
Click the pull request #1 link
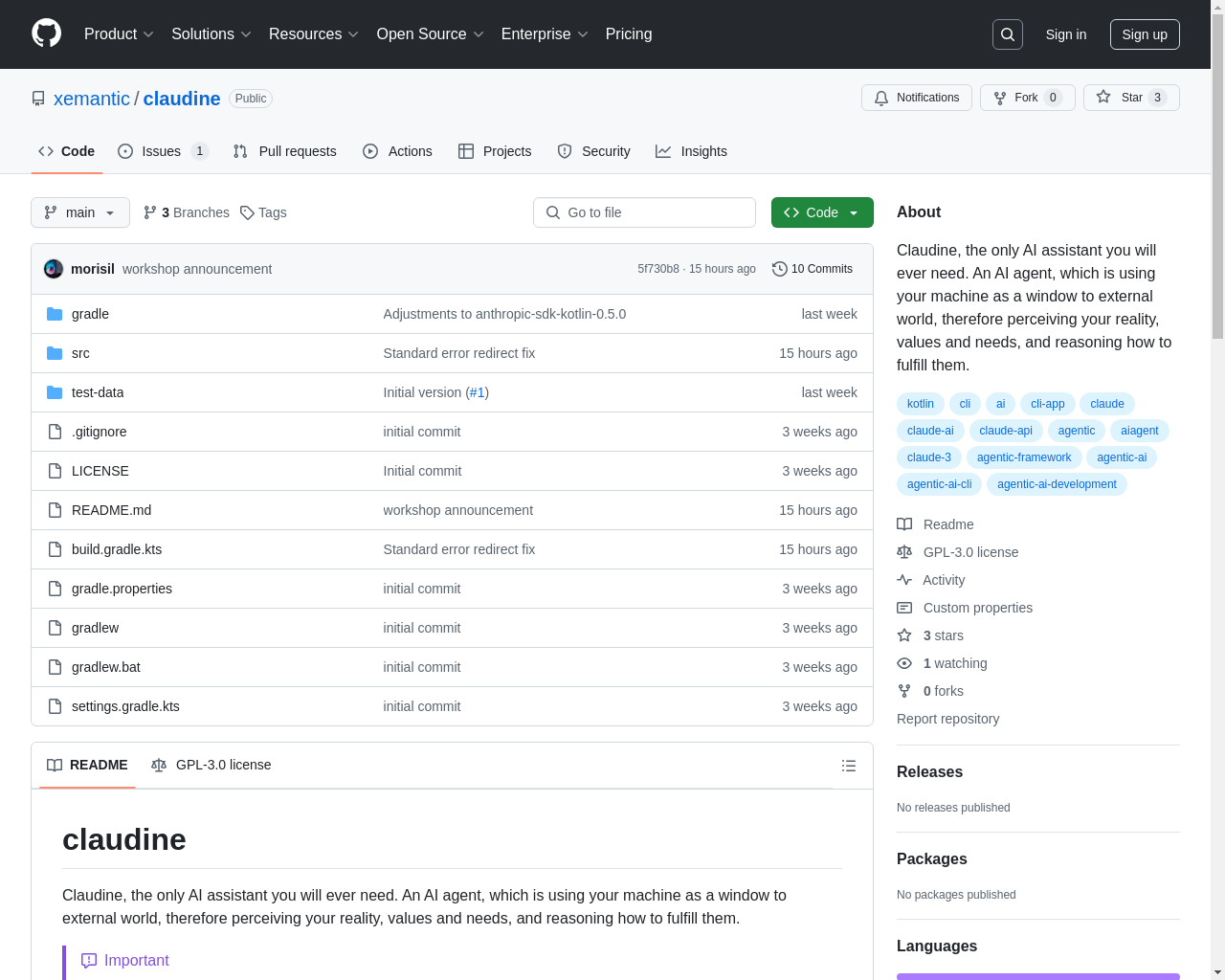(478, 392)
